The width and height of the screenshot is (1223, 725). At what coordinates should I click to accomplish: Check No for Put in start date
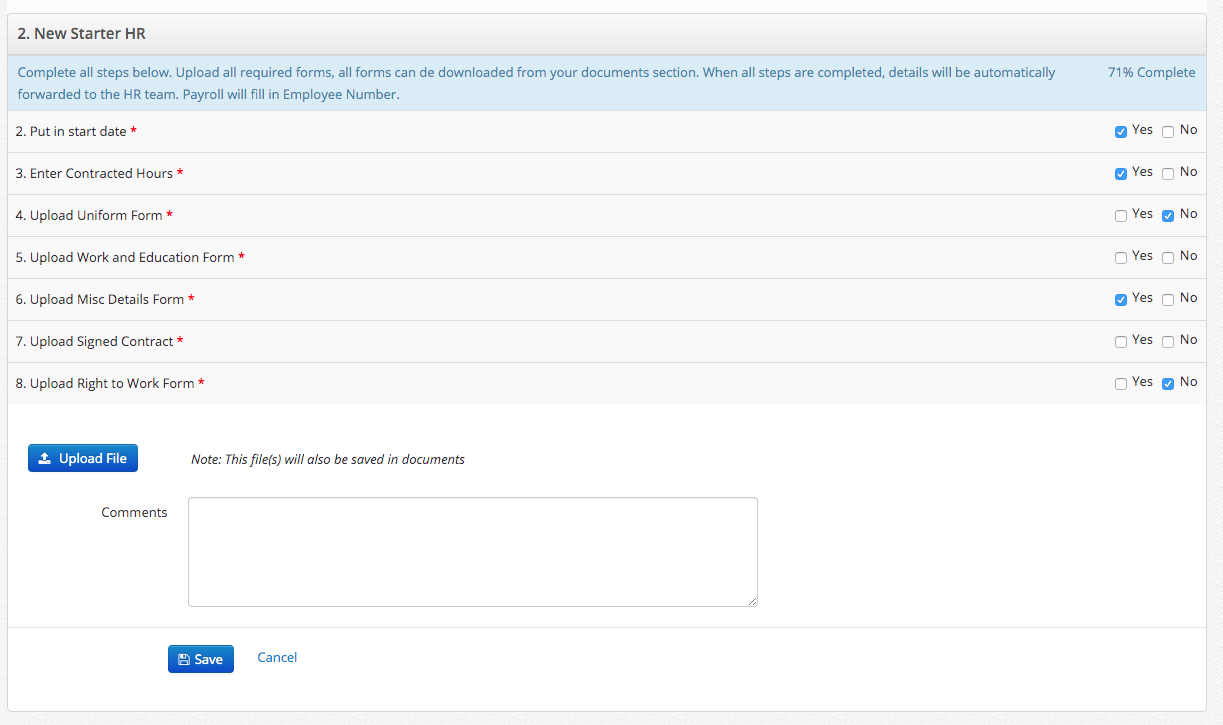click(x=1168, y=132)
